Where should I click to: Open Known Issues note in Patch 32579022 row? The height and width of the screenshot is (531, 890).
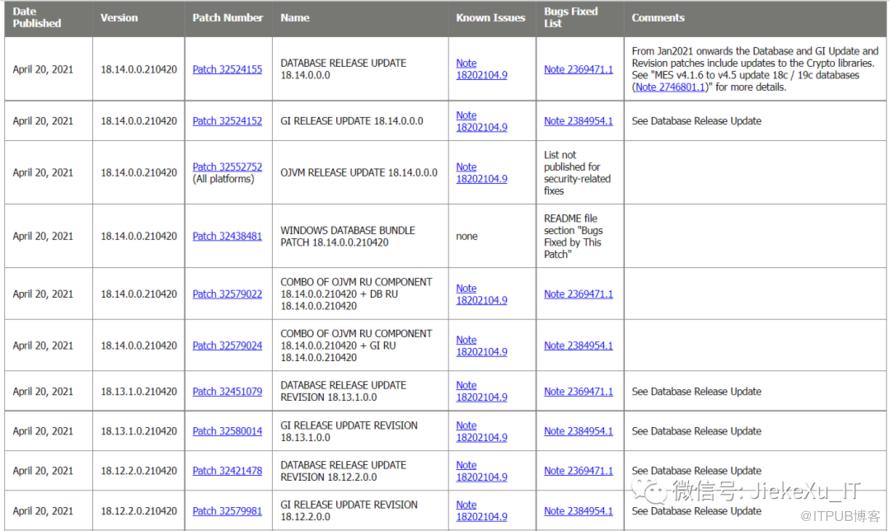[481, 294]
